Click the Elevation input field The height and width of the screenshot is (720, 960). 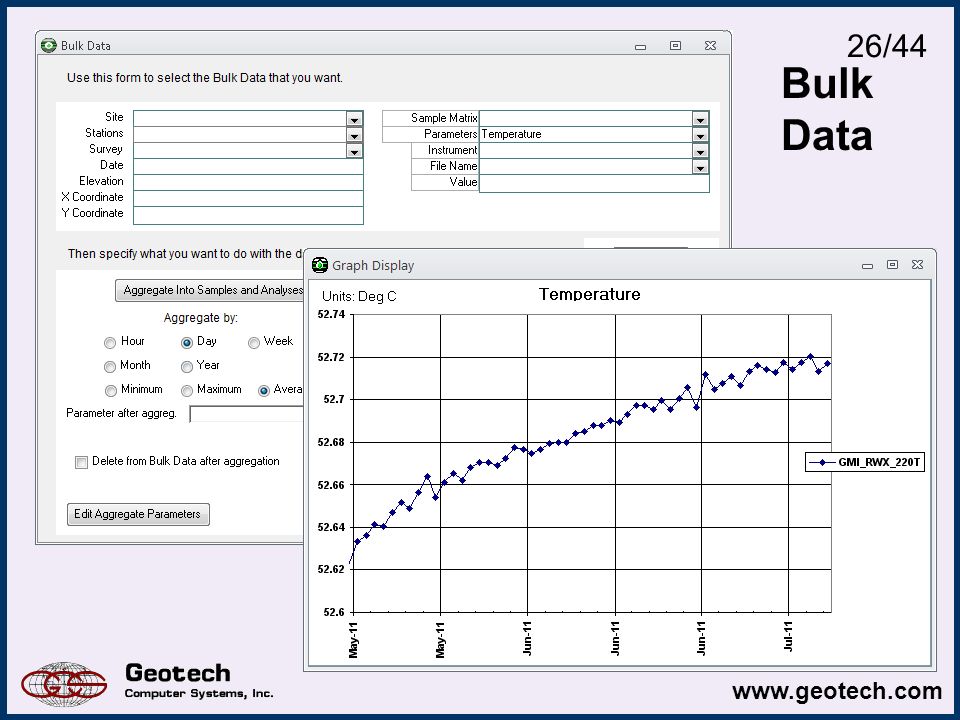(x=248, y=182)
